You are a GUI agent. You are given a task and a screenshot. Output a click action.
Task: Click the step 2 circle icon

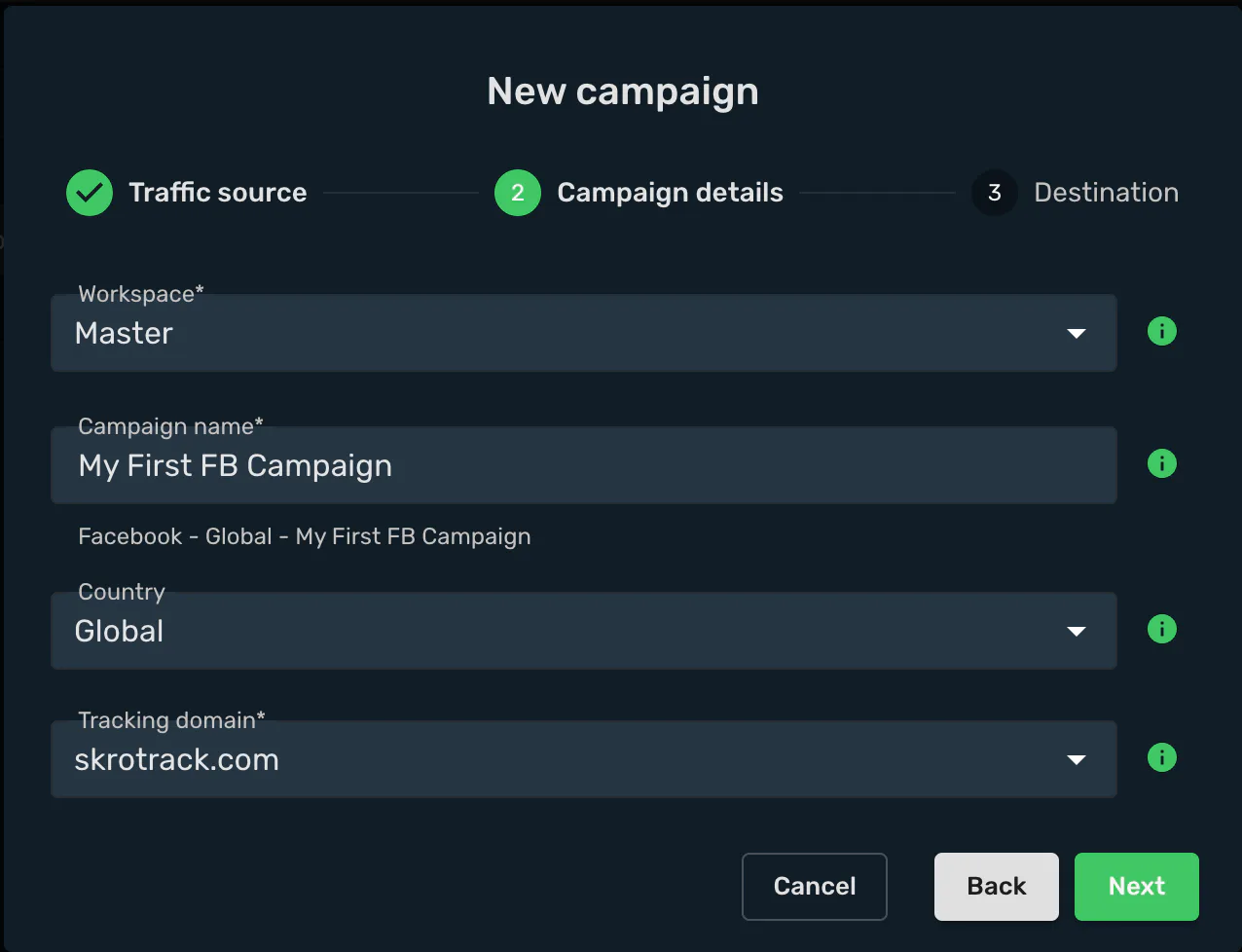coord(518,193)
